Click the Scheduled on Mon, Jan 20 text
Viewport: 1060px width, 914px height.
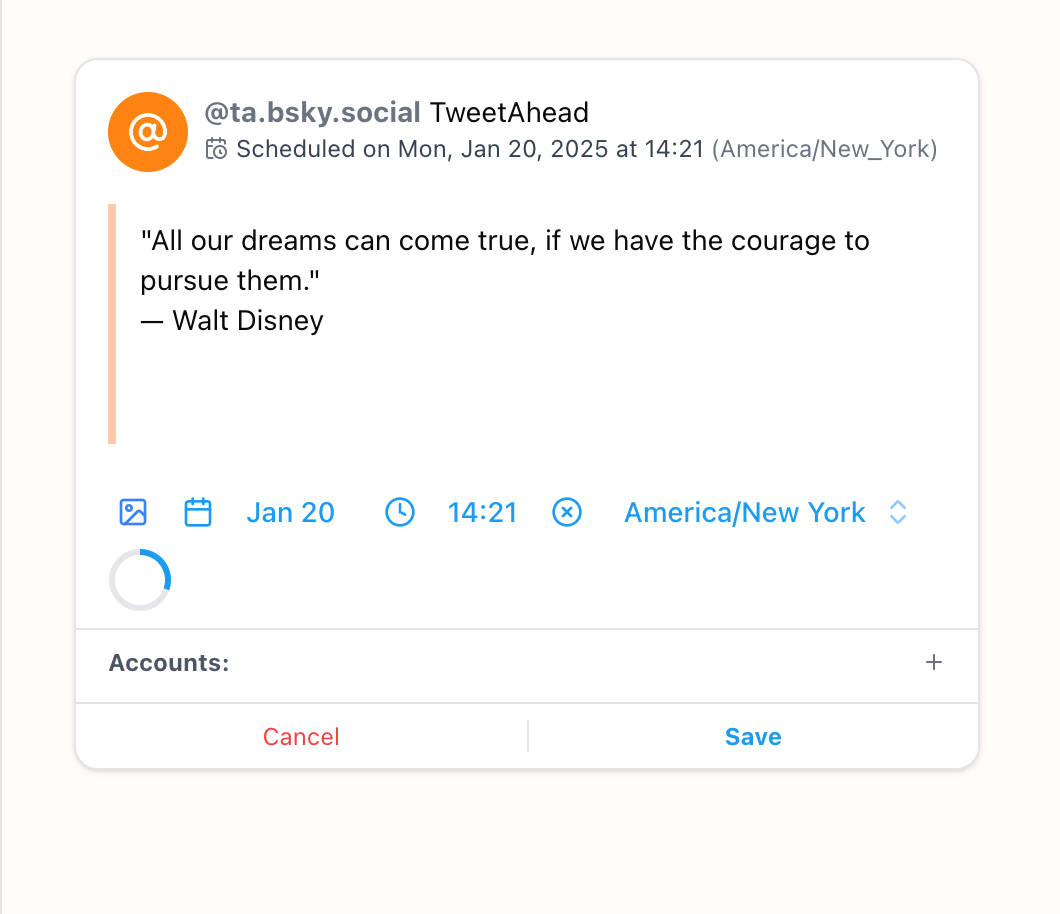470,150
